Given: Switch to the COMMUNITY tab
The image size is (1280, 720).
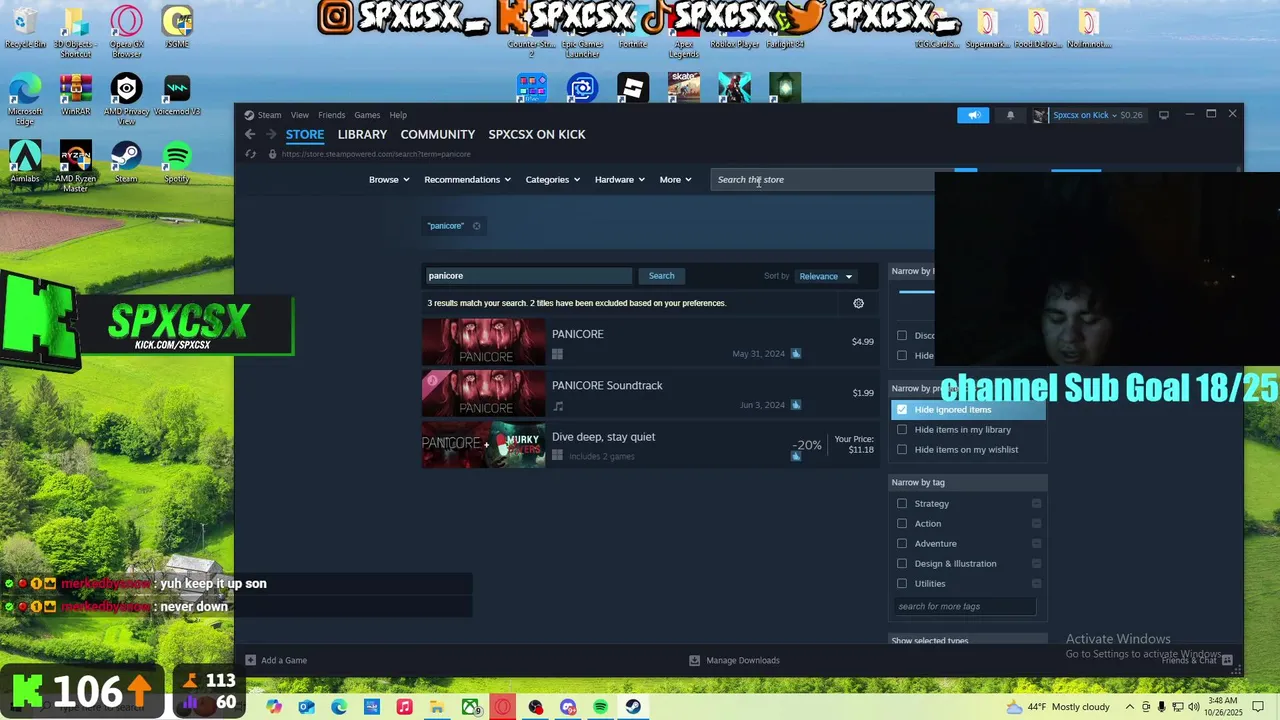Looking at the screenshot, I should coord(437,134).
